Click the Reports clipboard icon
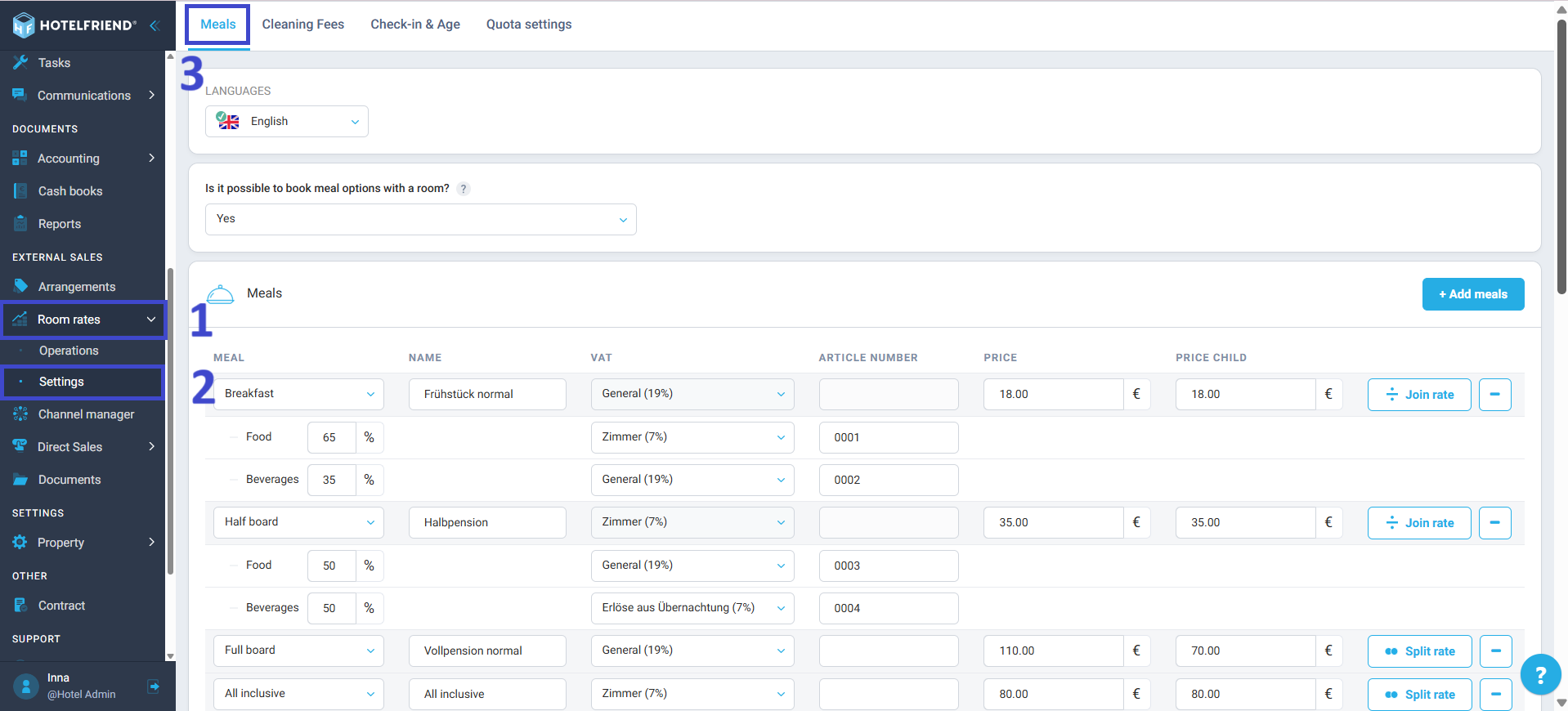Image resolution: width=1568 pixels, height=711 pixels. tap(20, 224)
